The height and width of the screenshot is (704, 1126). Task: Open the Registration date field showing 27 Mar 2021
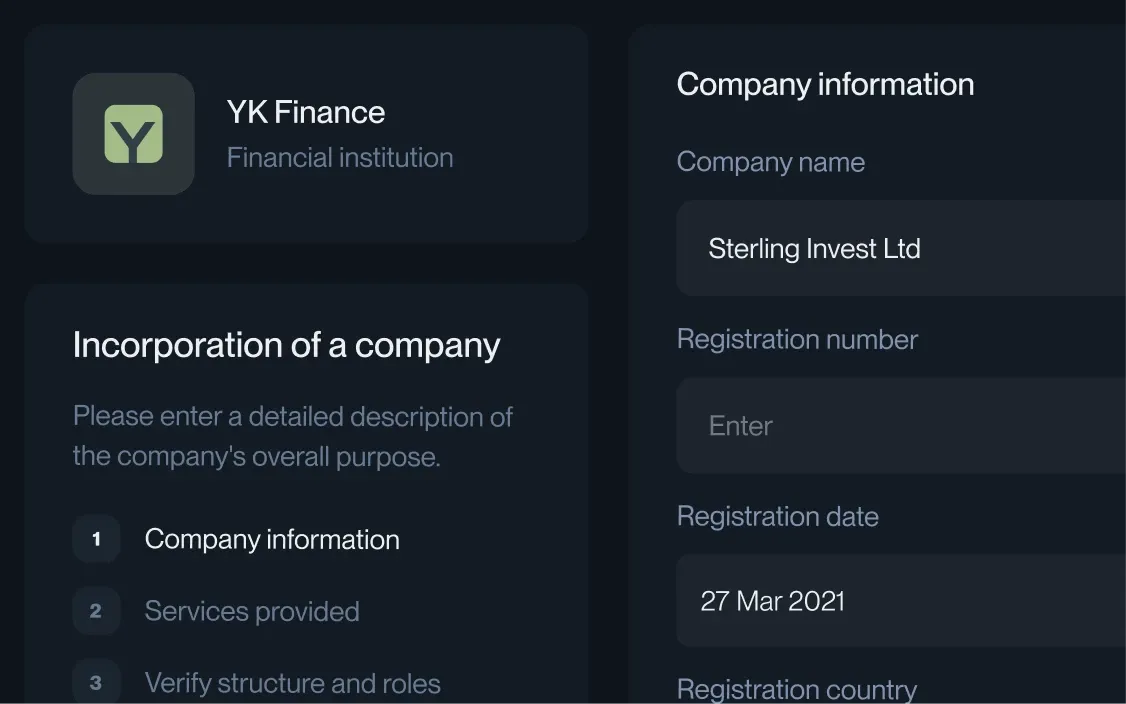tap(900, 601)
